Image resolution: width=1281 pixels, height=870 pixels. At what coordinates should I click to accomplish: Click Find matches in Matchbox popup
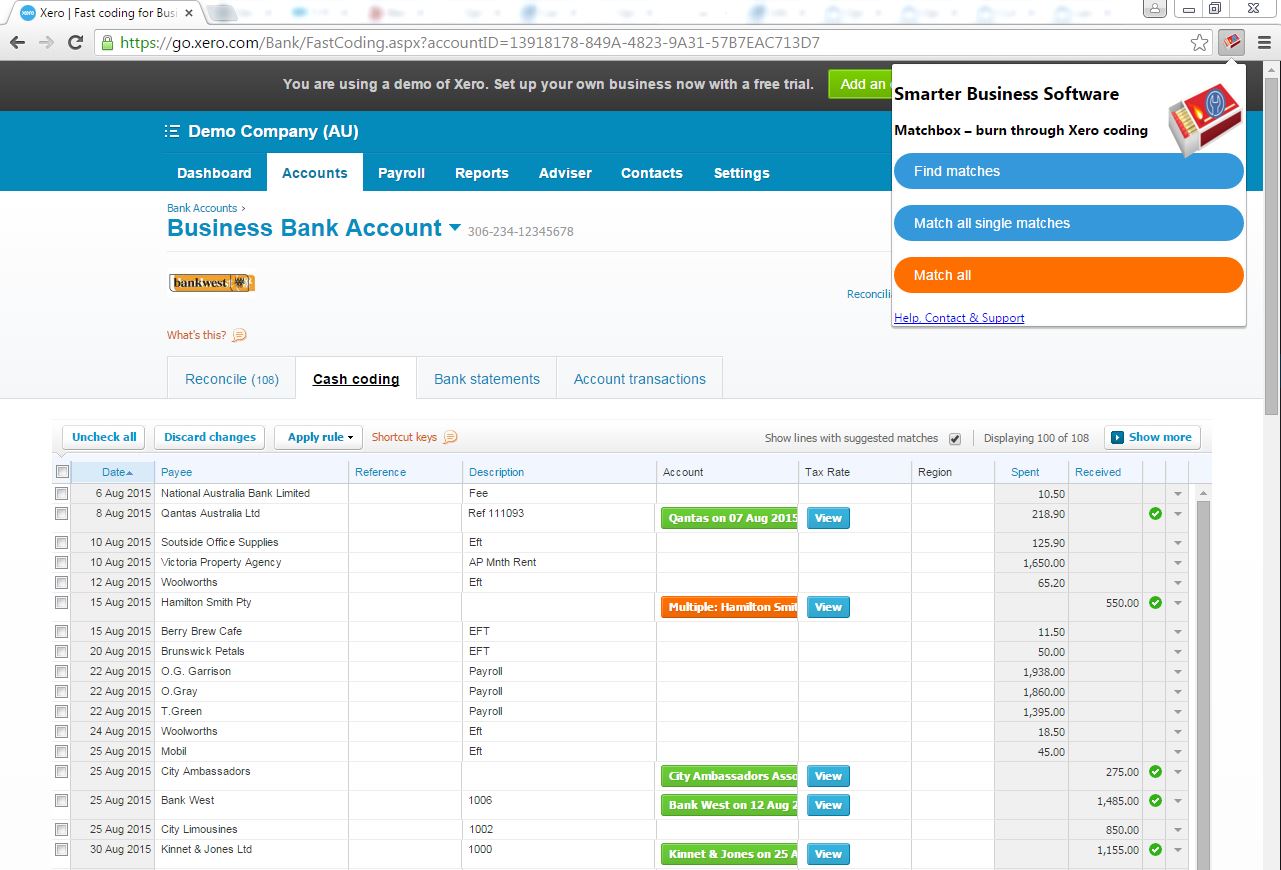[1069, 171]
